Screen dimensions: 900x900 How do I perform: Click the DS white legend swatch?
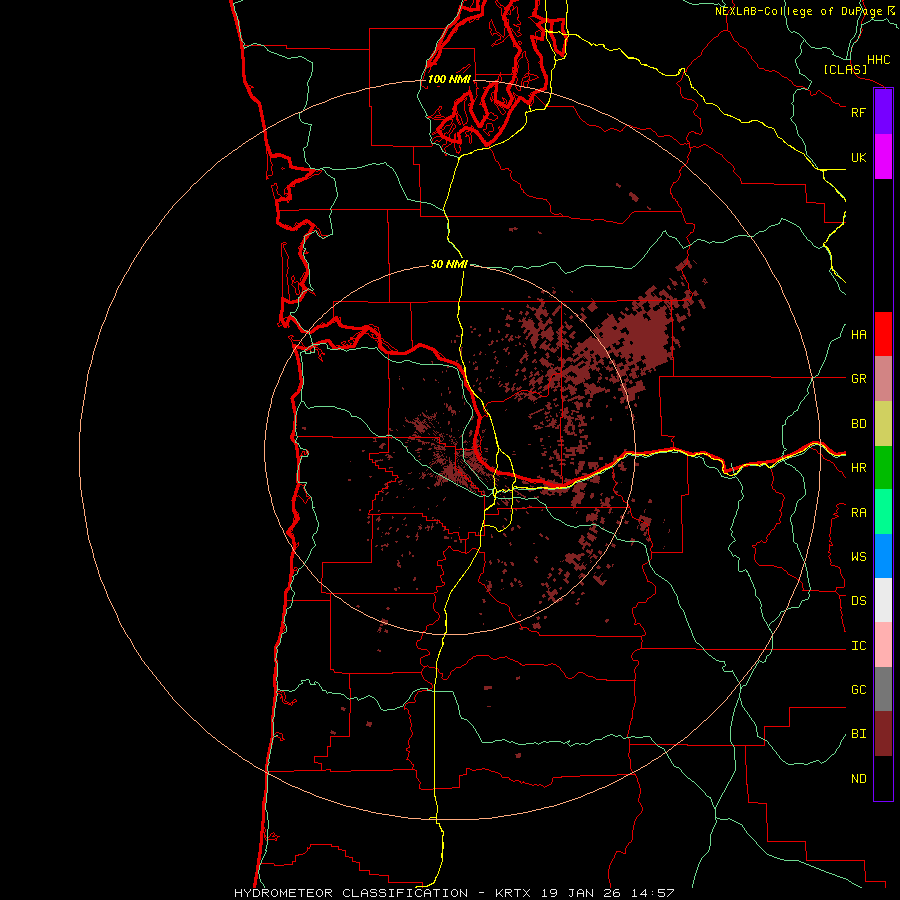[883, 600]
